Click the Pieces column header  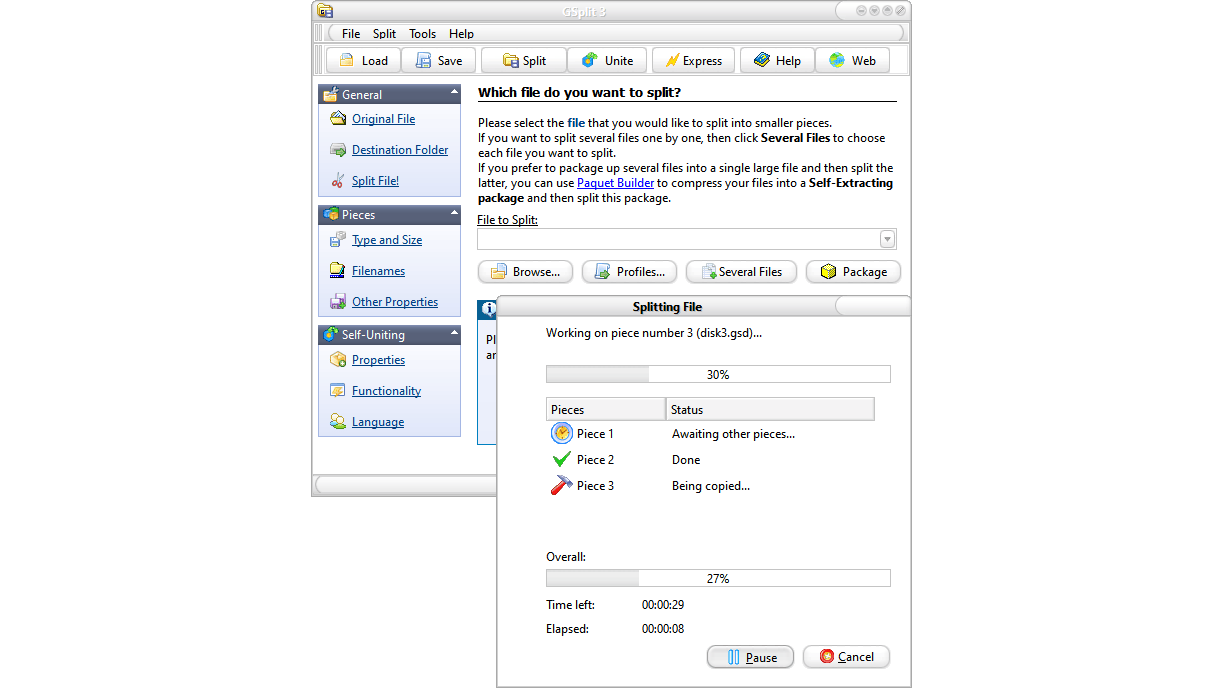click(606, 409)
